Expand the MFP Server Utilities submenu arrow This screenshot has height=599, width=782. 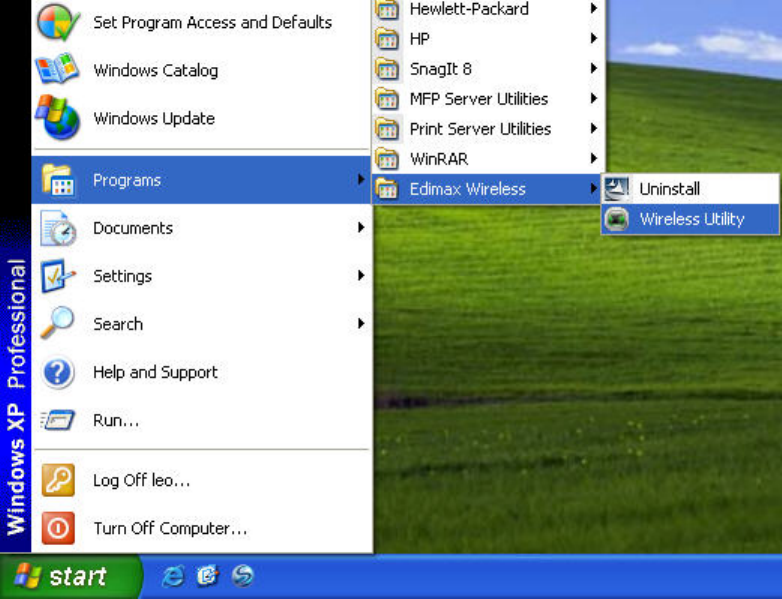click(593, 98)
